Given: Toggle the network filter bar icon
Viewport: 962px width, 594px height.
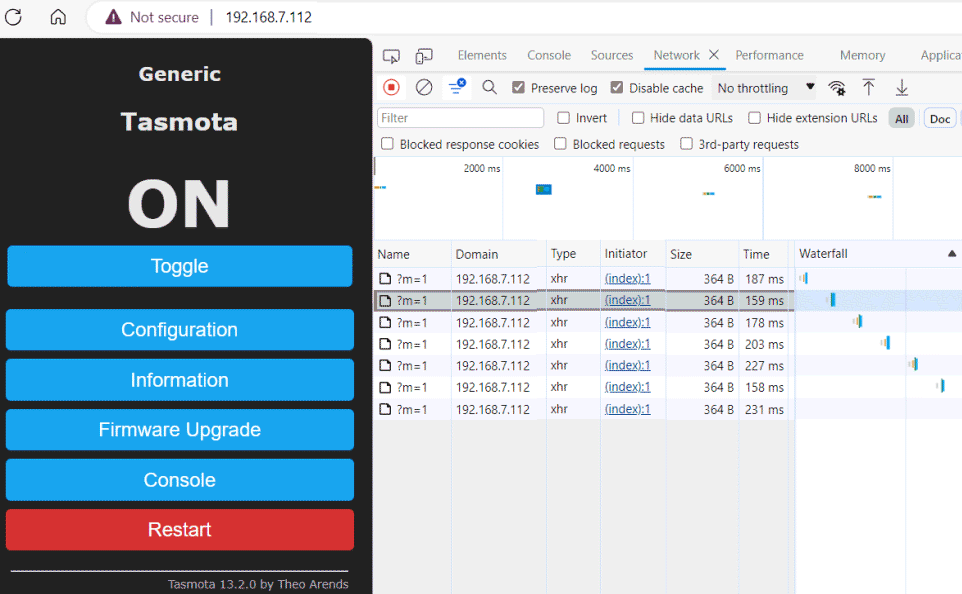Looking at the screenshot, I should pos(457,87).
